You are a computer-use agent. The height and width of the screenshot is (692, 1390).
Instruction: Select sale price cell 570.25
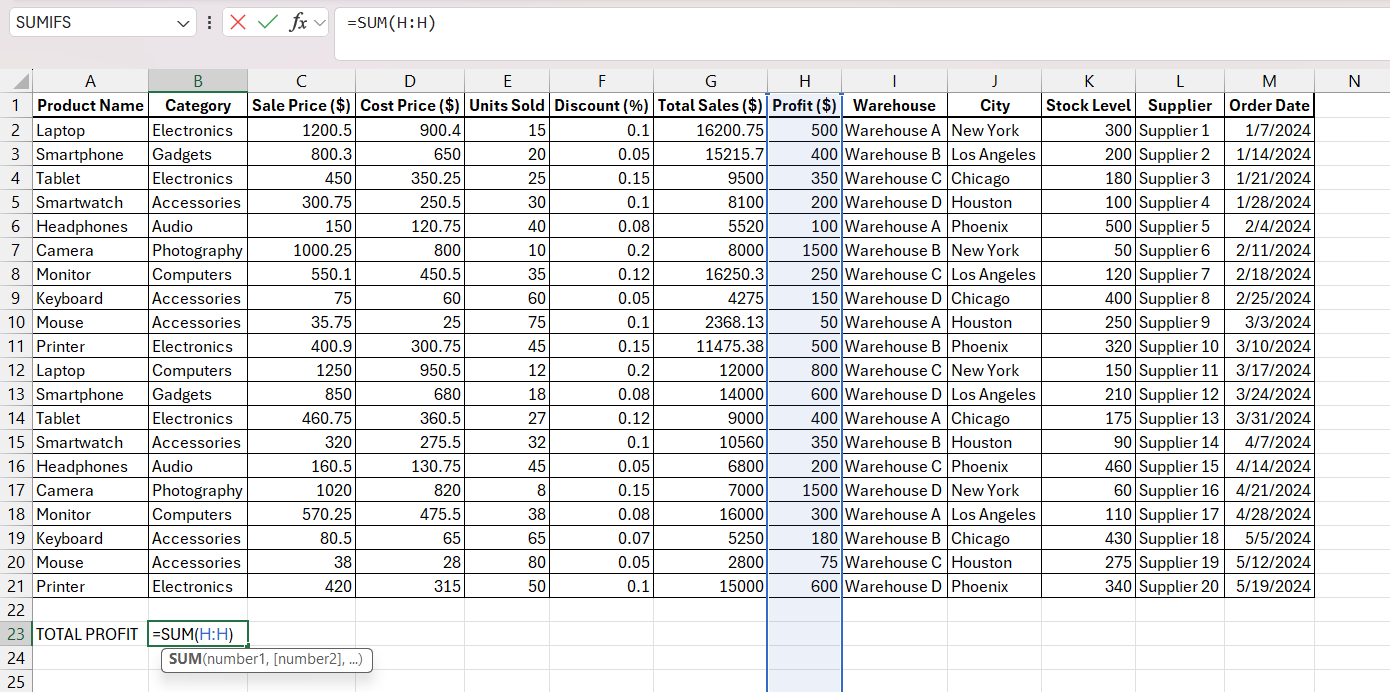coord(301,514)
